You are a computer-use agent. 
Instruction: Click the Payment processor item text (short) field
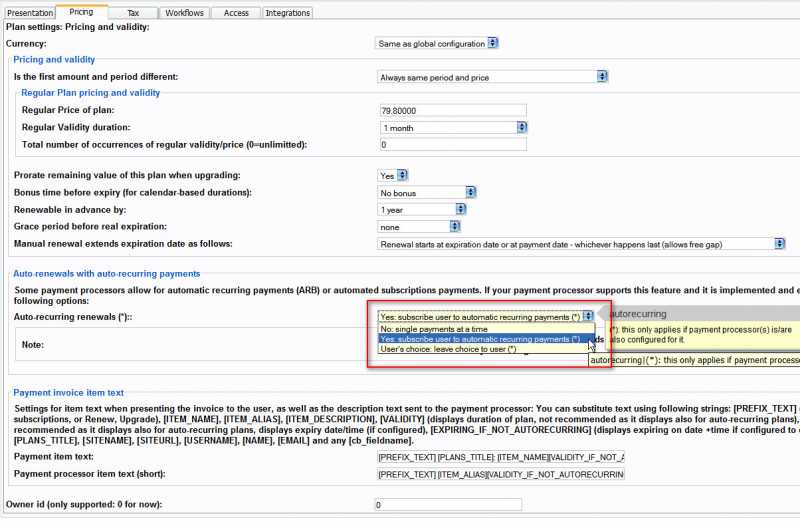(x=501, y=474)
